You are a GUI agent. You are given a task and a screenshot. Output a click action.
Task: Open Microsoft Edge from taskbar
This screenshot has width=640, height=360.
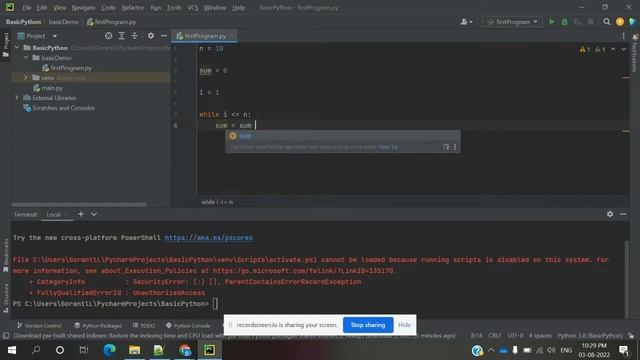(109, 350)
